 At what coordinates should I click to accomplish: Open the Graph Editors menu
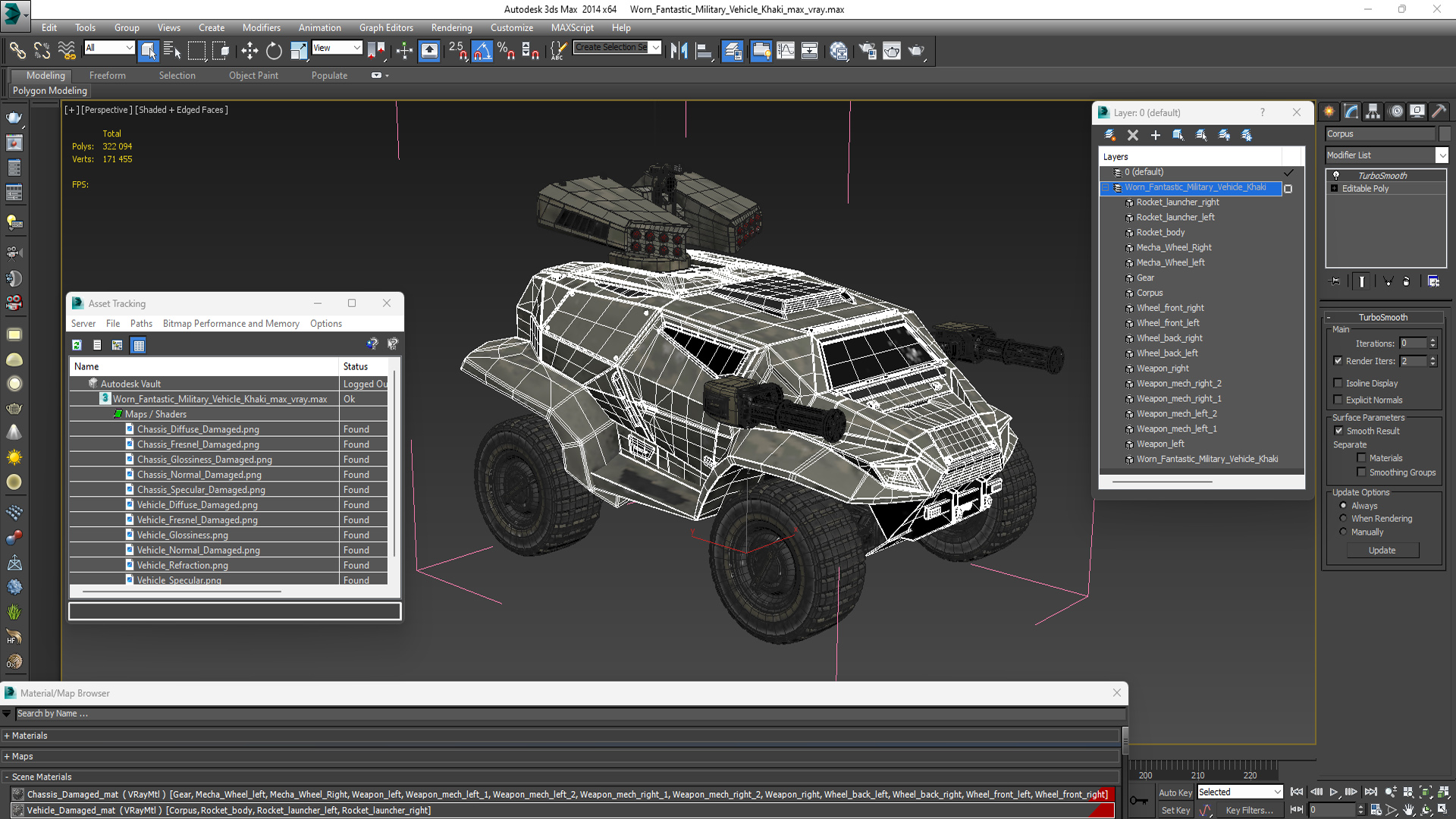click(386, 27)
